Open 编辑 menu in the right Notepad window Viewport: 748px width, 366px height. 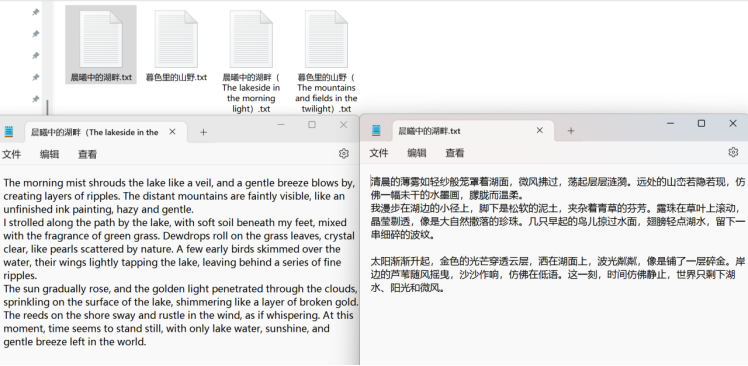pyautogui.click(x=417, y=153)
